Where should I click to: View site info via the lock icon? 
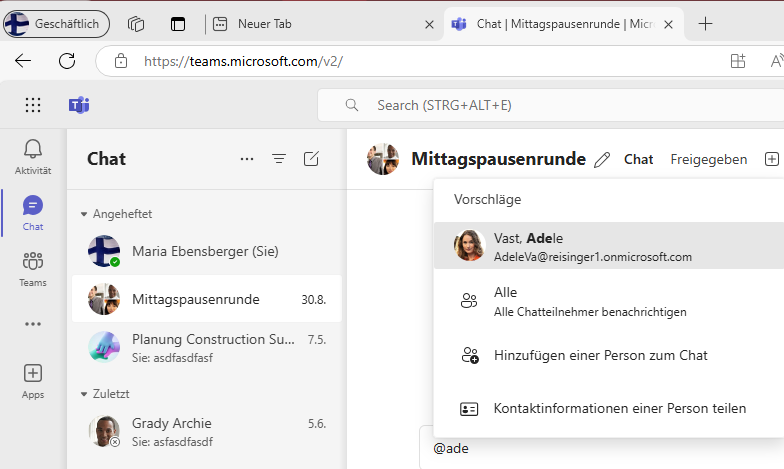[x=120, y=61]
